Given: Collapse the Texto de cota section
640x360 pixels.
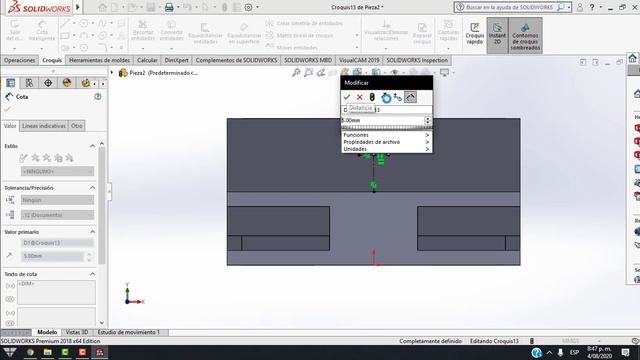Looking at the screenshot, I should tap(93, 274).
